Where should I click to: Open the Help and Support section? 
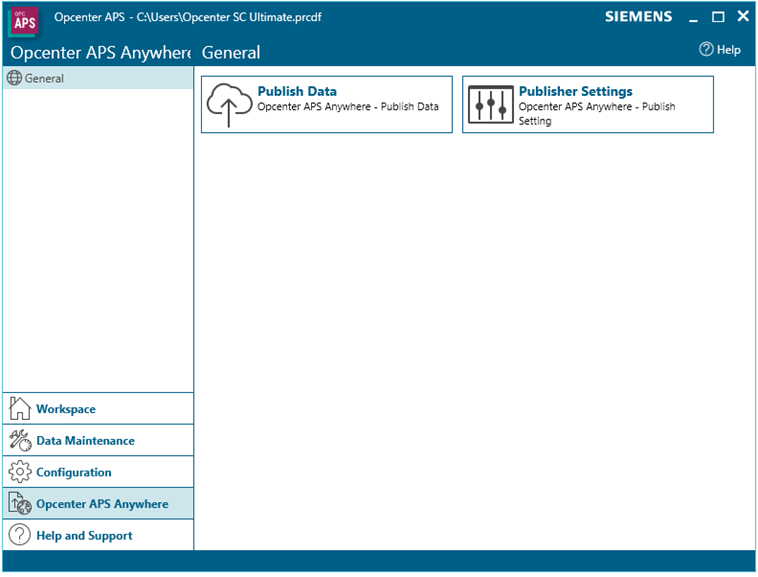(84, 536)
